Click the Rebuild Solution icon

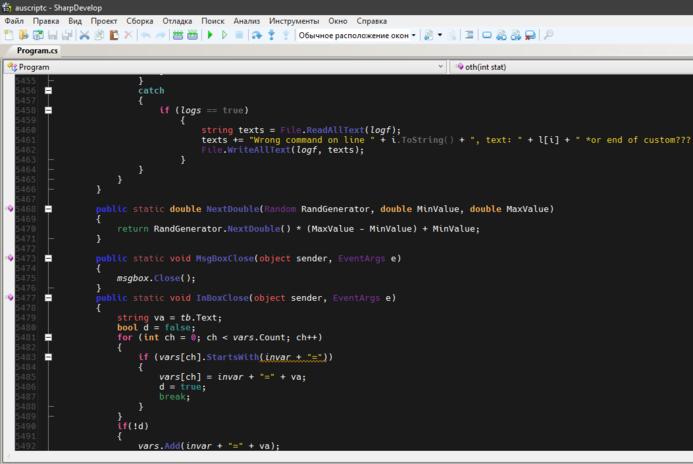[192, 35]
